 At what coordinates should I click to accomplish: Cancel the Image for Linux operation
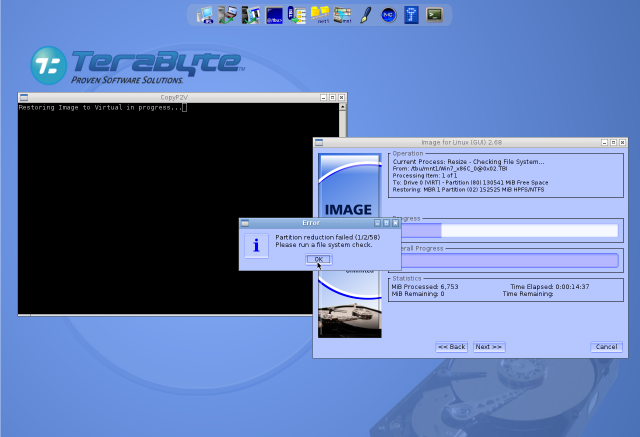(606, 347)
